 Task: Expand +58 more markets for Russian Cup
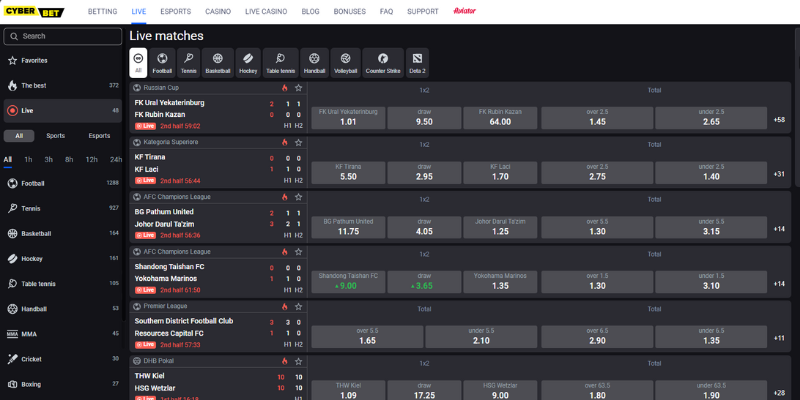[779, 120]
